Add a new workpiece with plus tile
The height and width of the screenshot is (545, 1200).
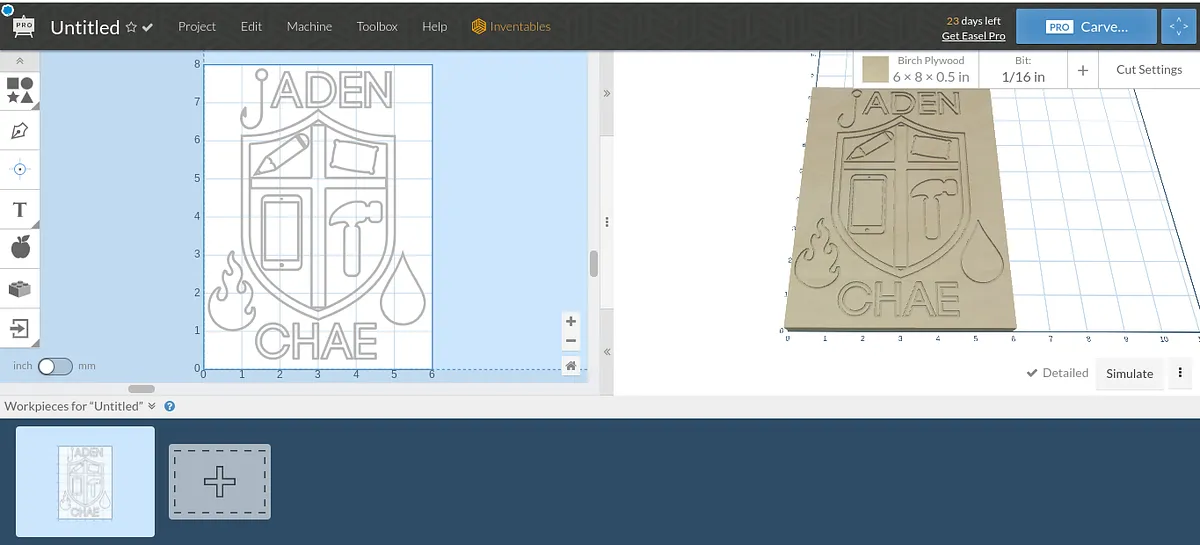pos(220,482)
